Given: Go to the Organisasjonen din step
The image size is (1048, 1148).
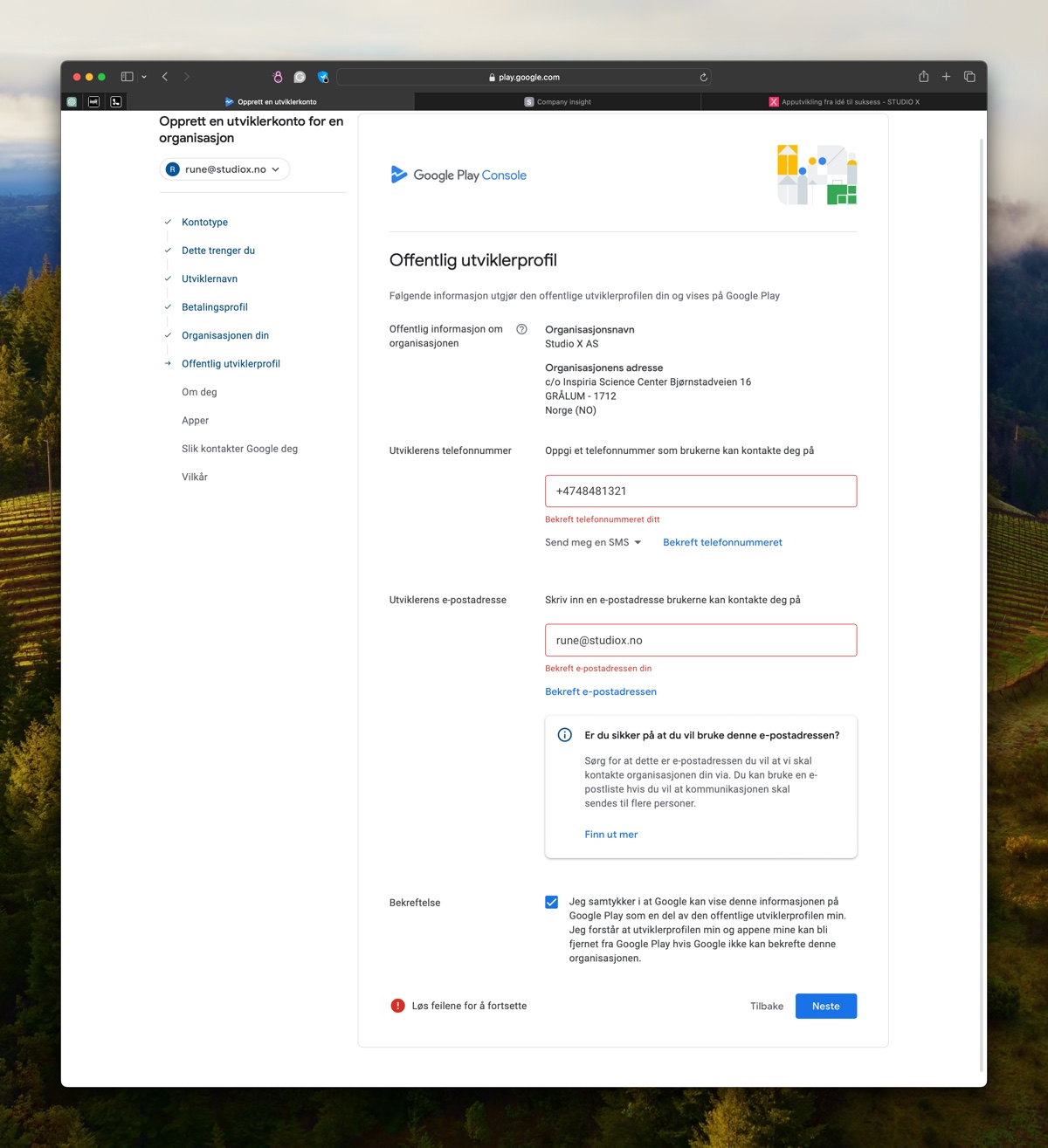Looking at the screenshot, I should [x=225, y=335].
